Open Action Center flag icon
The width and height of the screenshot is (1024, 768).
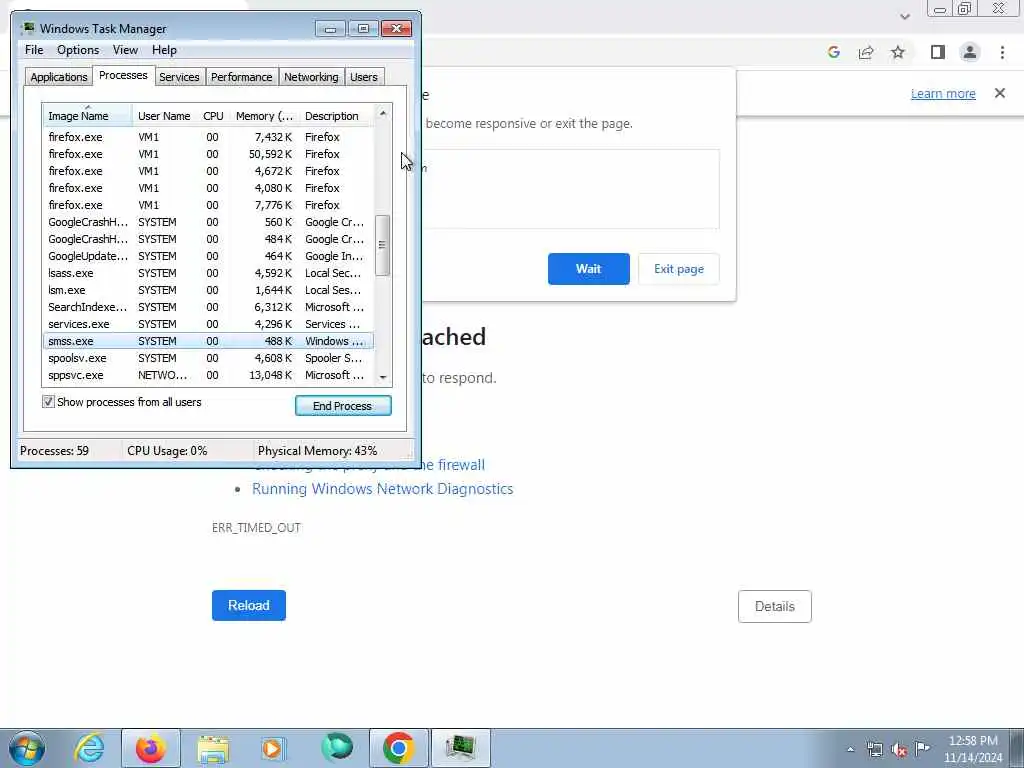point(922,748)
